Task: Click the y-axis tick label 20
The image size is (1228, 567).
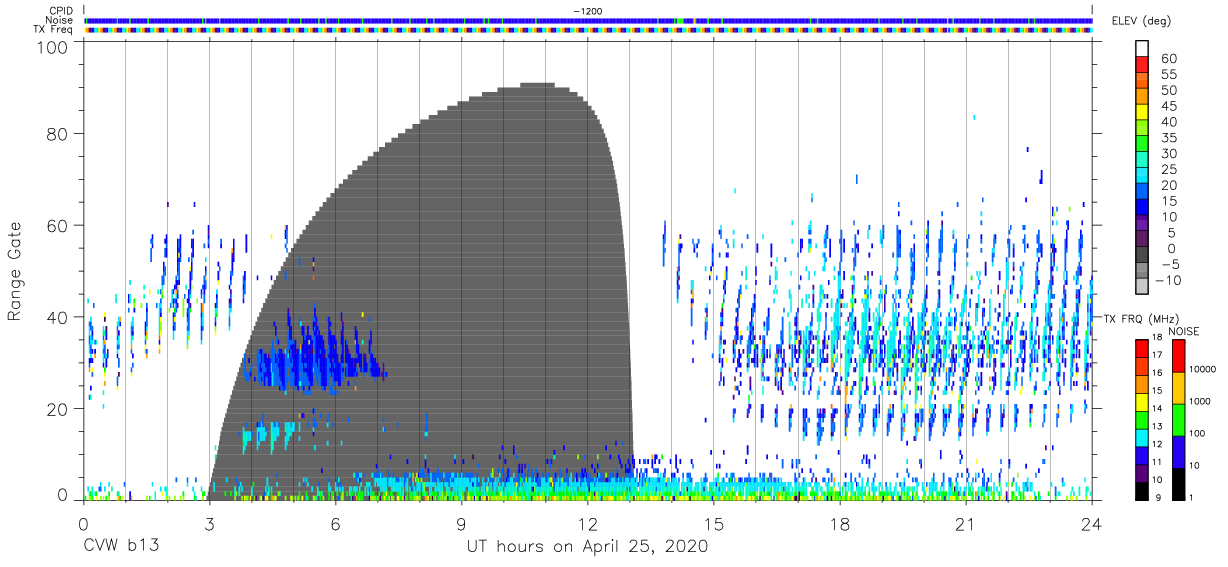Action: pos(58,410)
